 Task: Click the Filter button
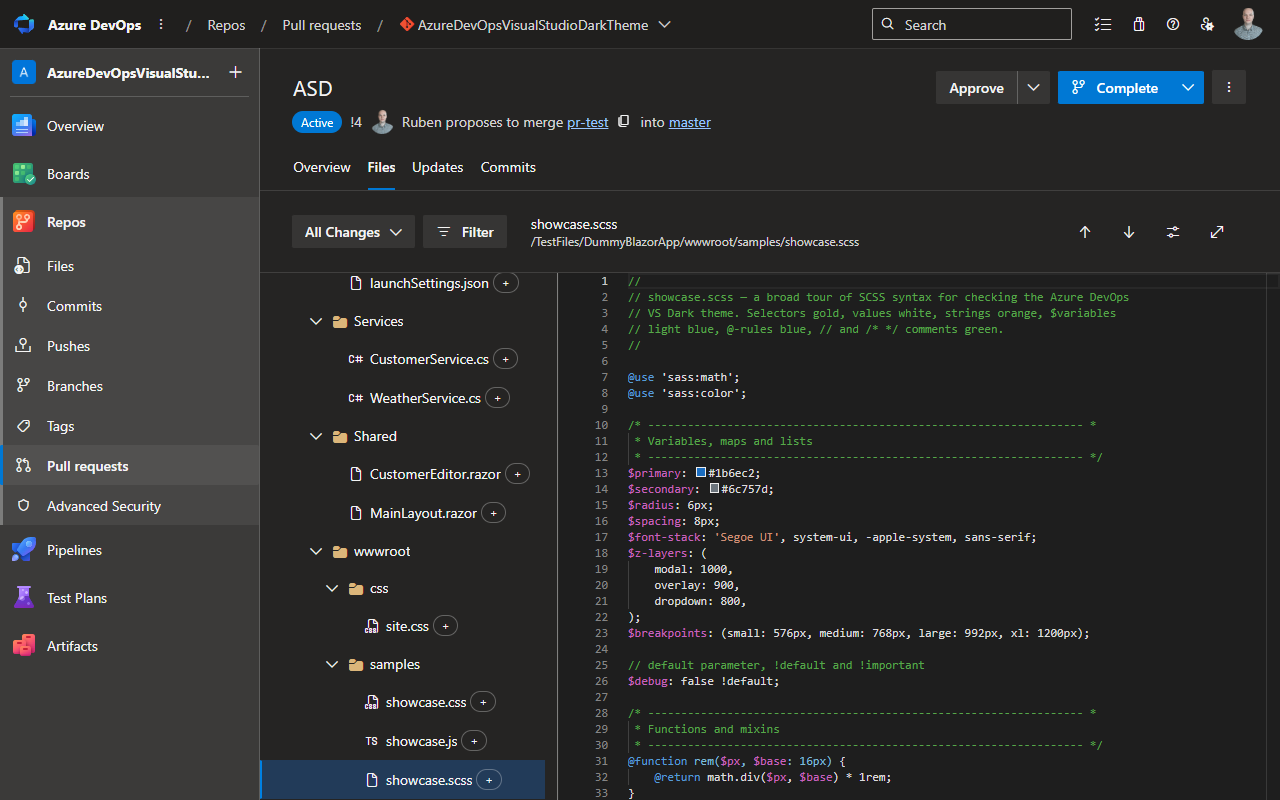[465, 232]
